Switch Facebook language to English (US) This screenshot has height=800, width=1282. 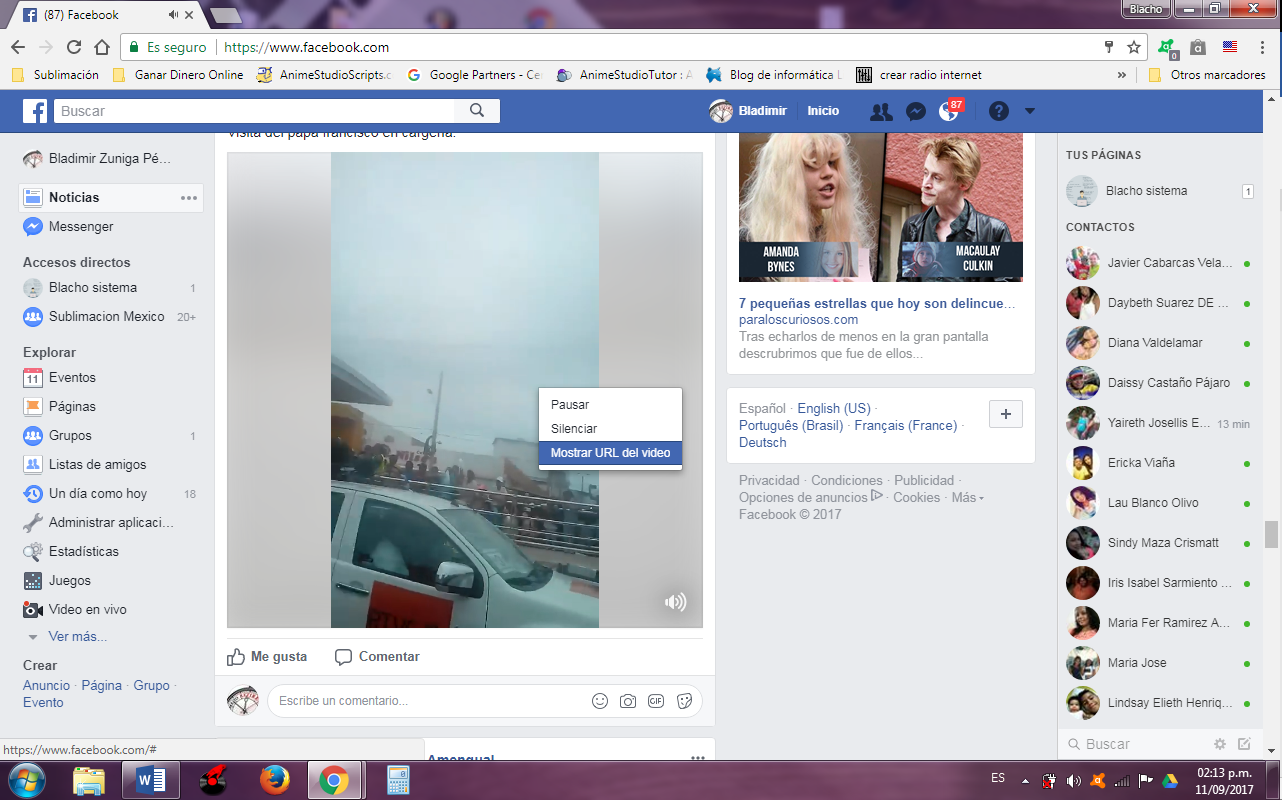(834, 407)
